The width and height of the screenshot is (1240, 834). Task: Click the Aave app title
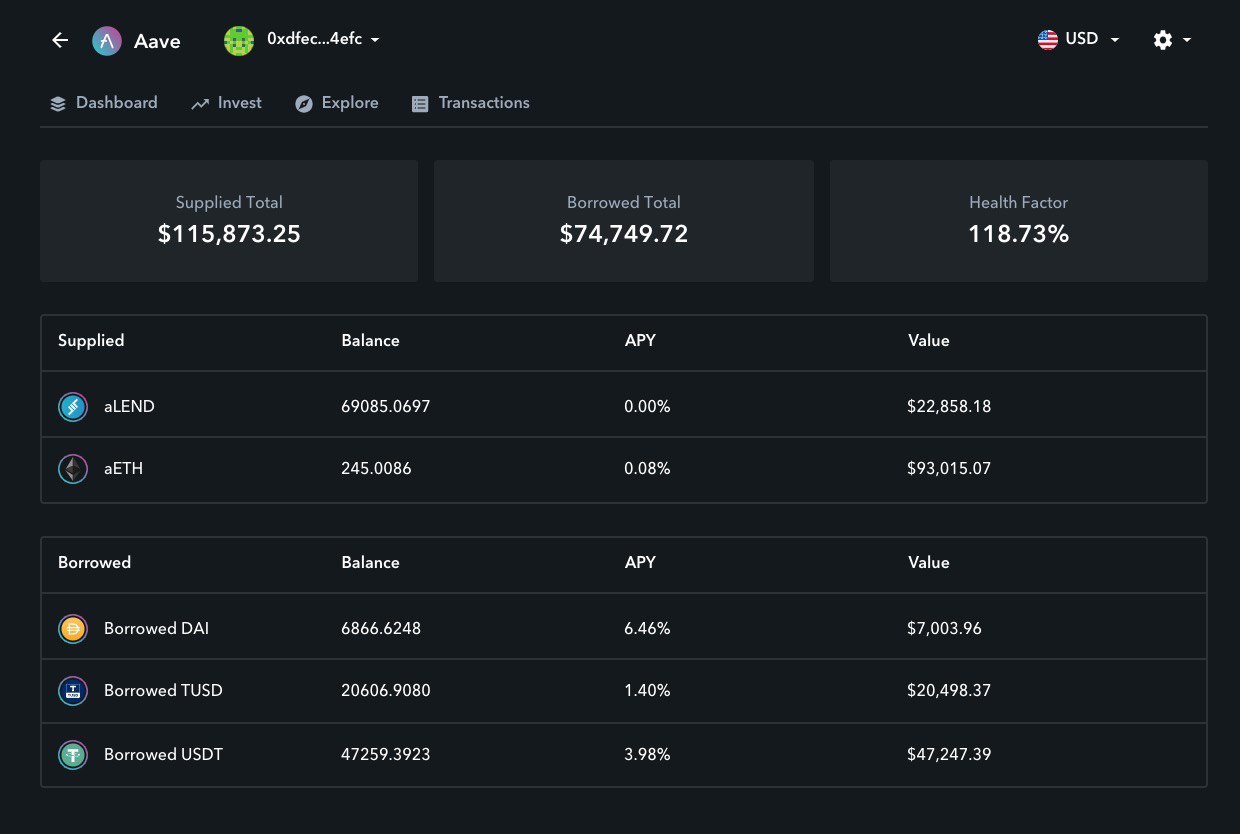coord(157,41)
